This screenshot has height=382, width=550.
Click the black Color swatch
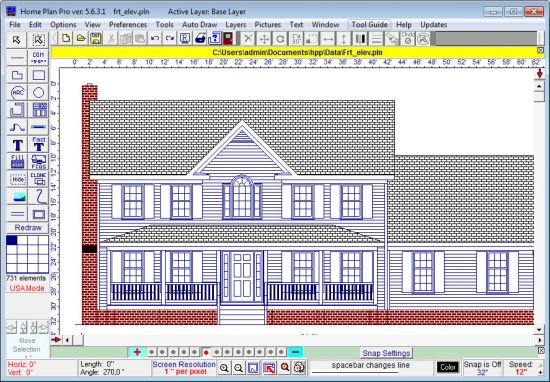click(x=448, y=367)
